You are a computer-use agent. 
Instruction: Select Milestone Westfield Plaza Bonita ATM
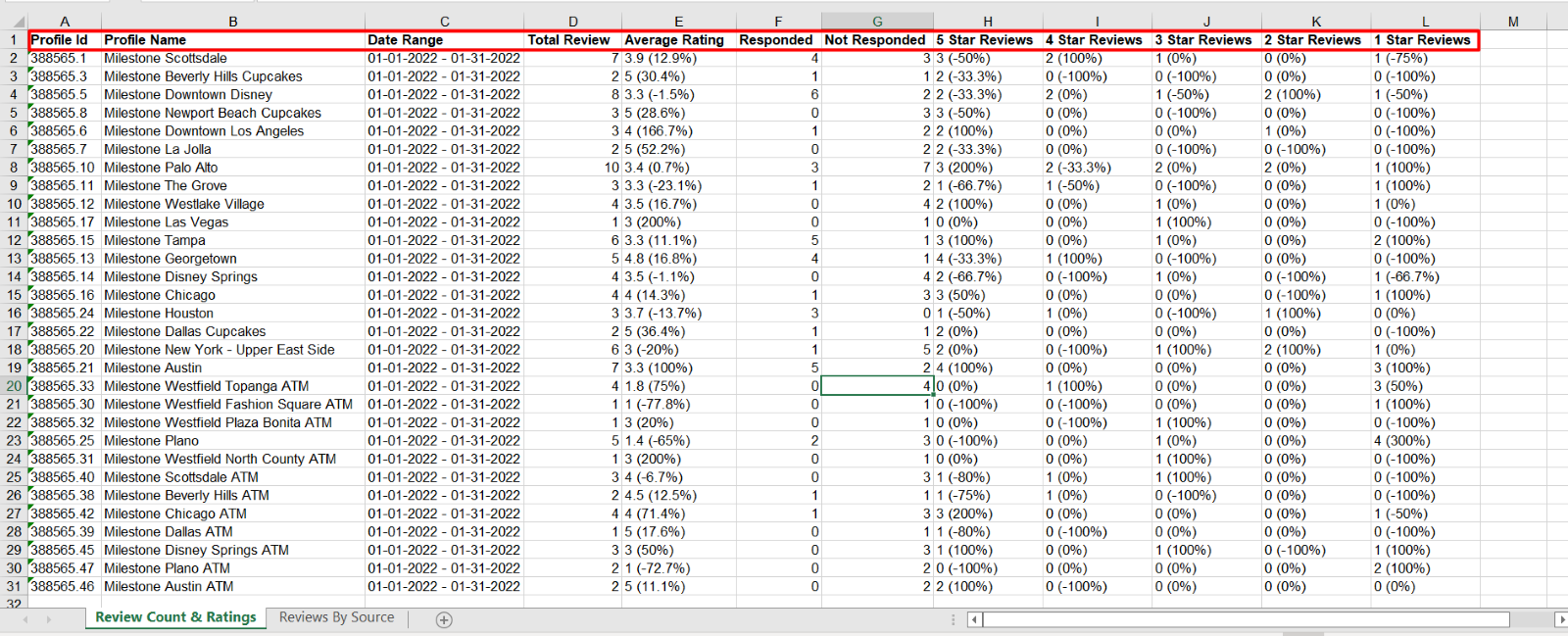pos(233,422)
